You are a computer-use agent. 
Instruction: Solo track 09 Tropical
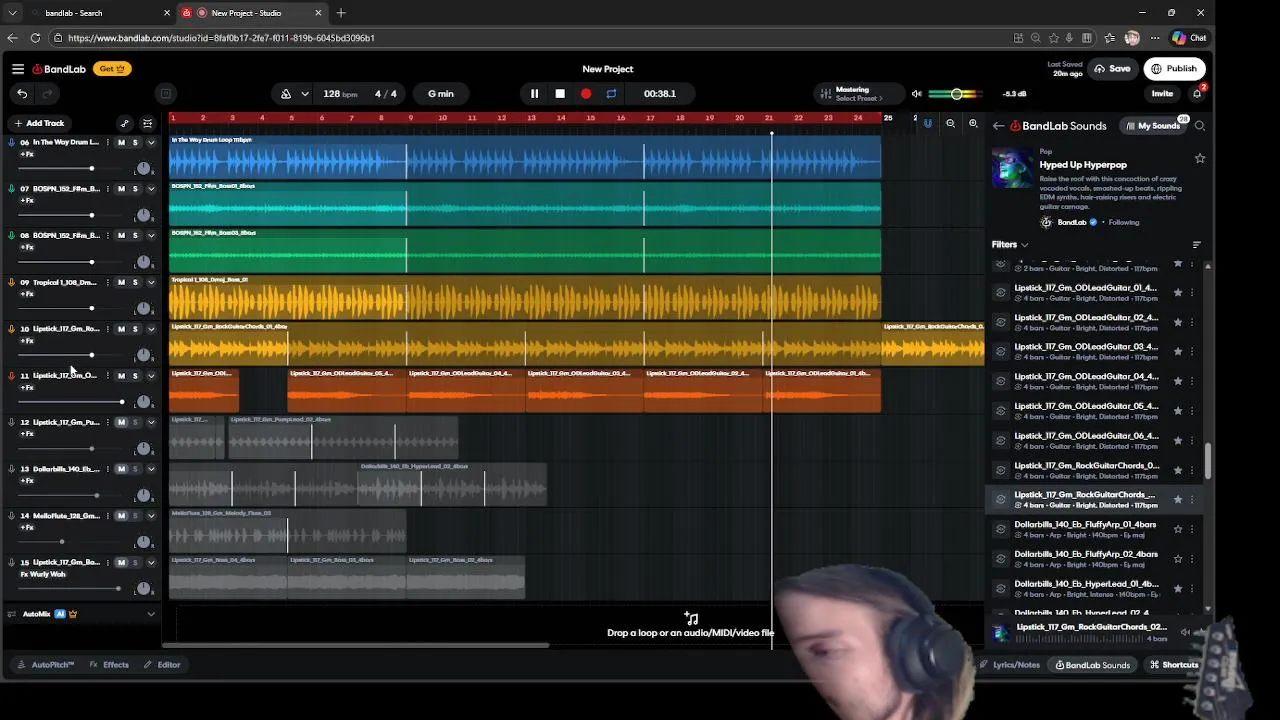(135, 283)
